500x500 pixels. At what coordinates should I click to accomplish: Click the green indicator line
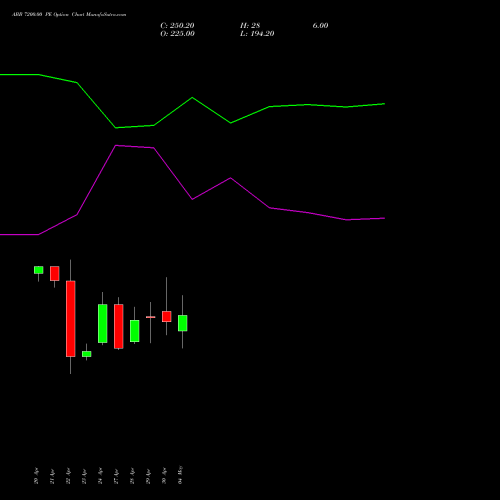click(x=192, y=98)
